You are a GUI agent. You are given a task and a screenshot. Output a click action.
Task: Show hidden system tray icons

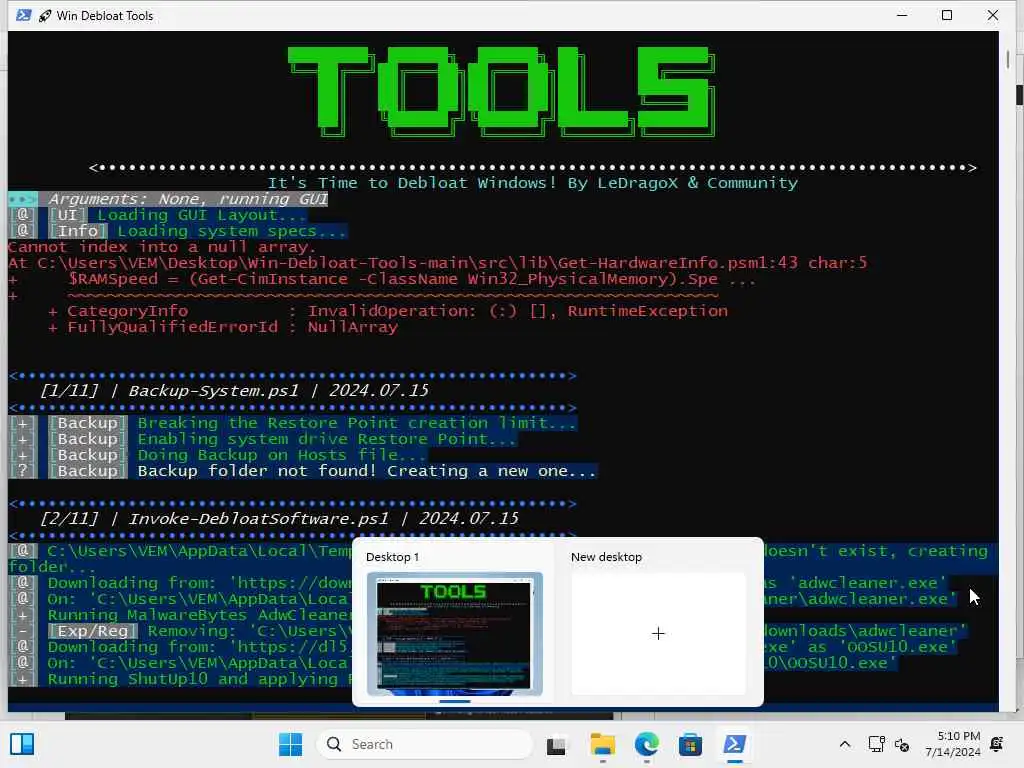844,744
